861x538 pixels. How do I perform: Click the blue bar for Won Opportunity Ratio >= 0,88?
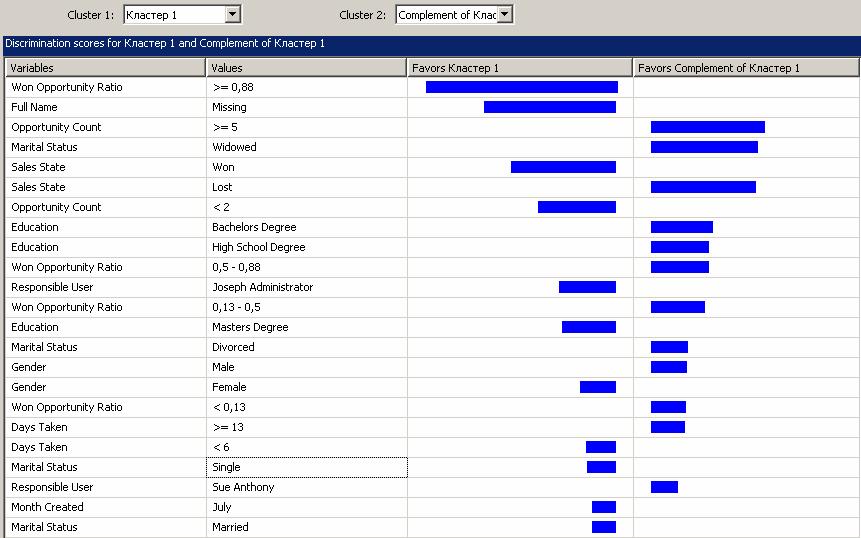522,87
